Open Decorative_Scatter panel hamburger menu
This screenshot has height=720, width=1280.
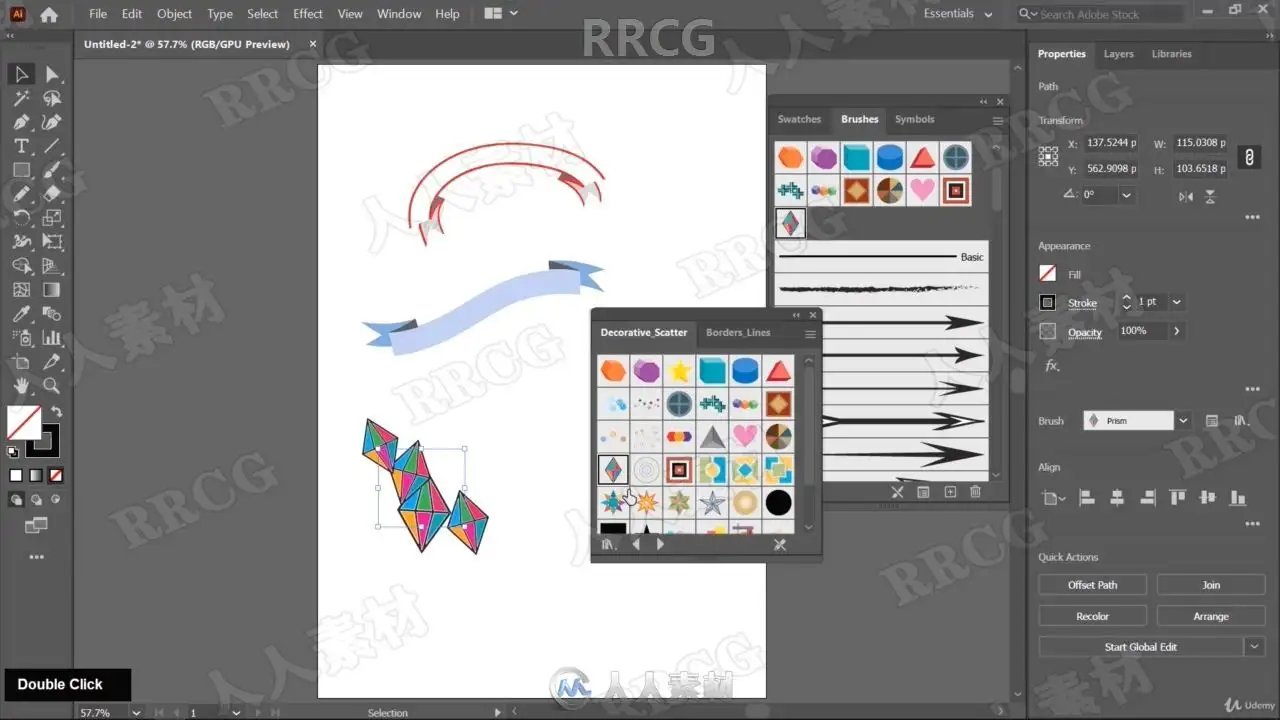tap(810, 333)
